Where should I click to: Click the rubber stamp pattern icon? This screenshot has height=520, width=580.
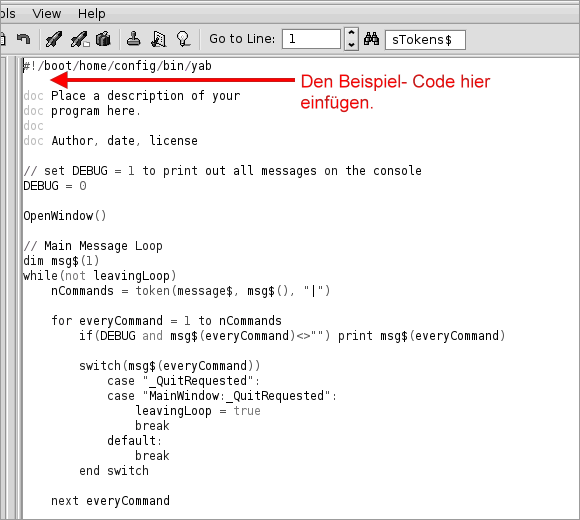[x=134, y=38]
